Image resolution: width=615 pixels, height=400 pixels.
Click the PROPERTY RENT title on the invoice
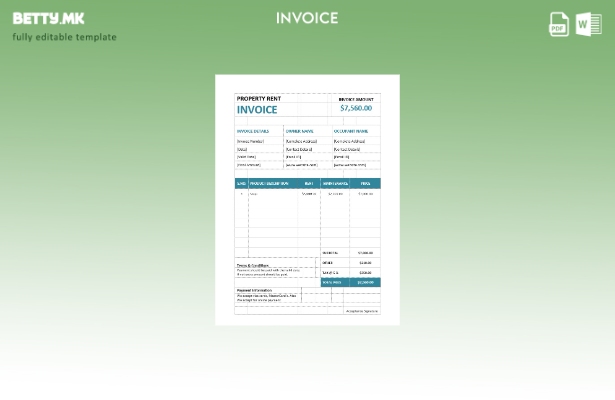(258, 99)
